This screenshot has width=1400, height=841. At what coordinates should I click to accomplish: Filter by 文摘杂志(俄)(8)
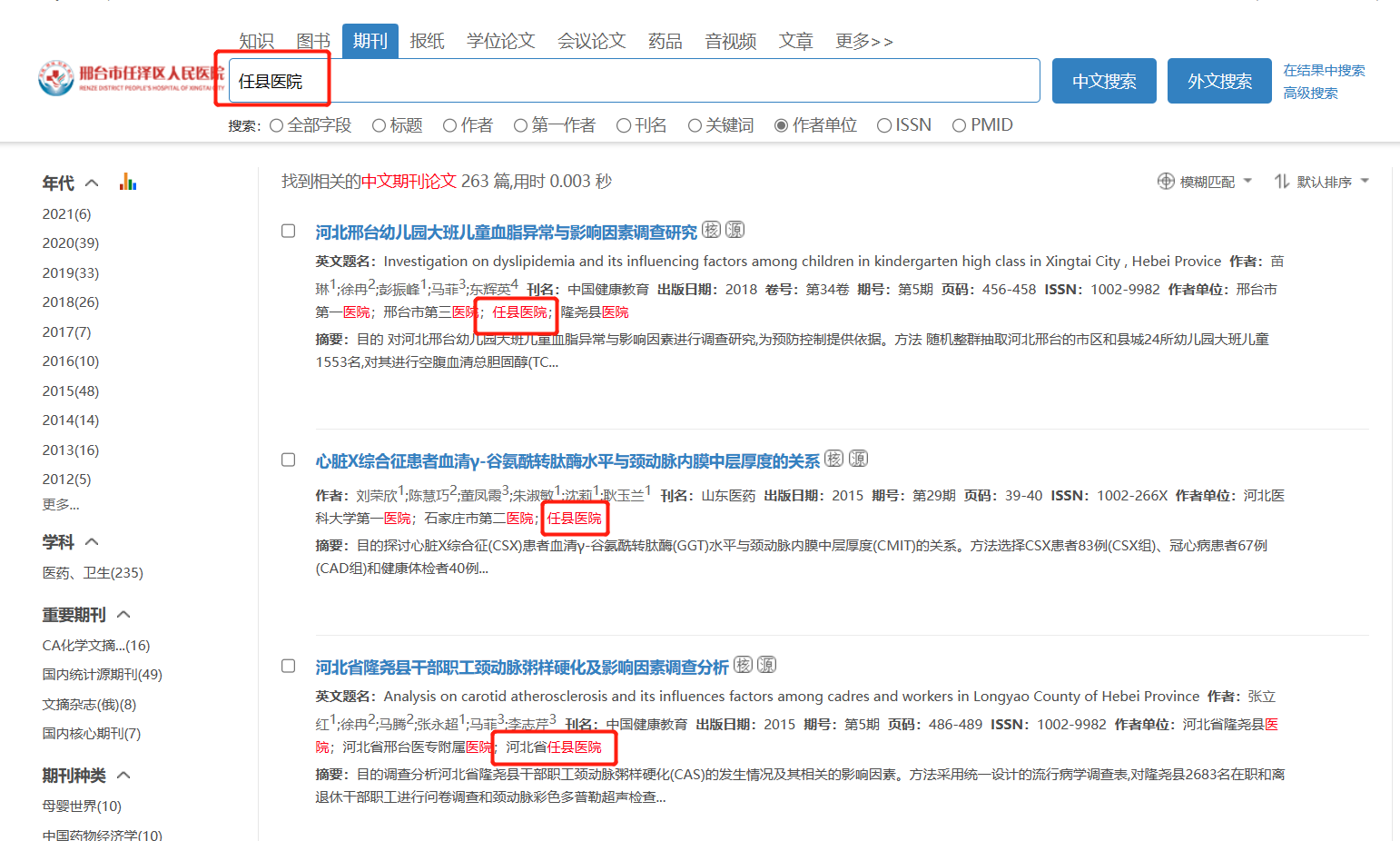89,704
